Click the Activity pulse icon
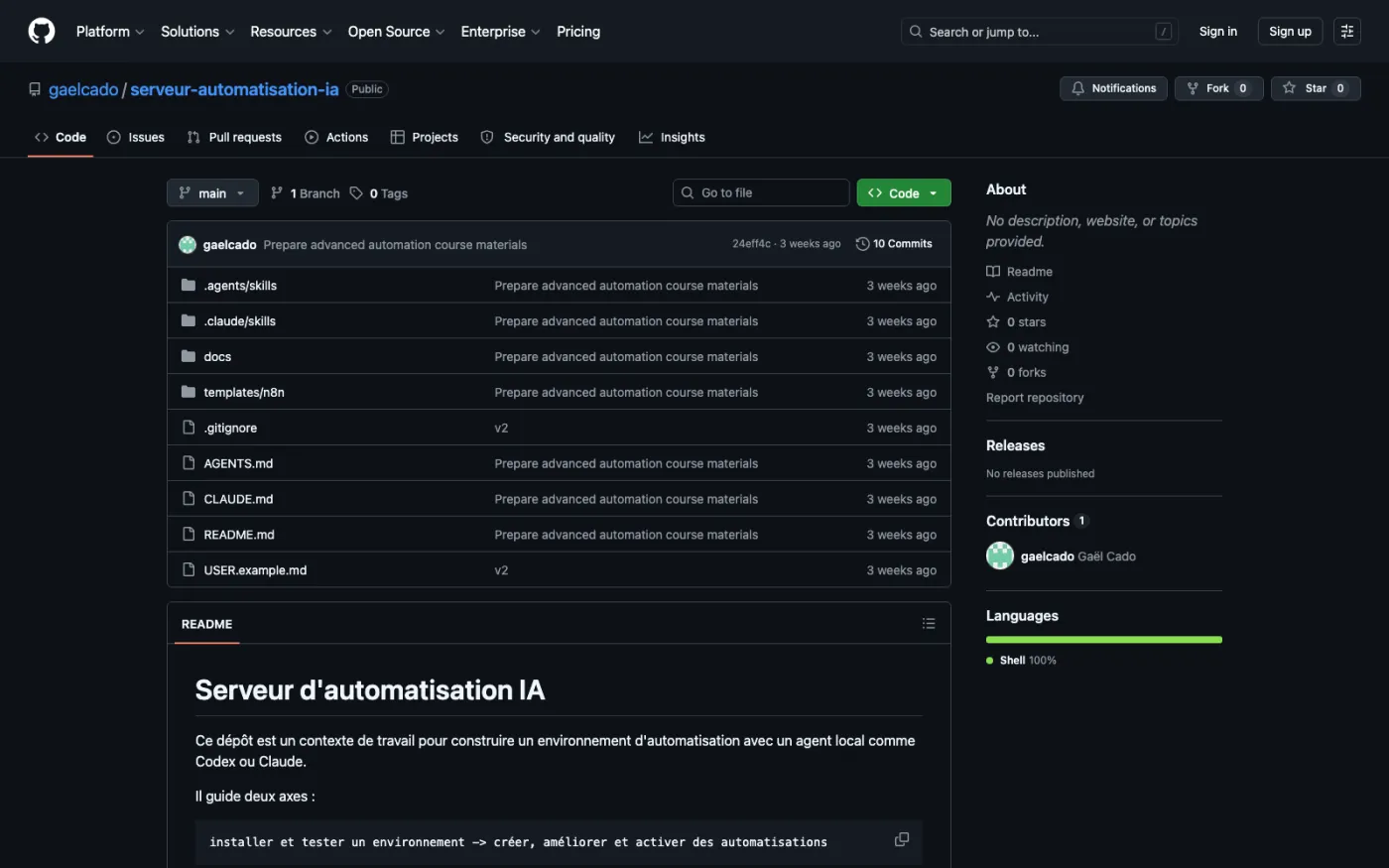 click(993, 297)
